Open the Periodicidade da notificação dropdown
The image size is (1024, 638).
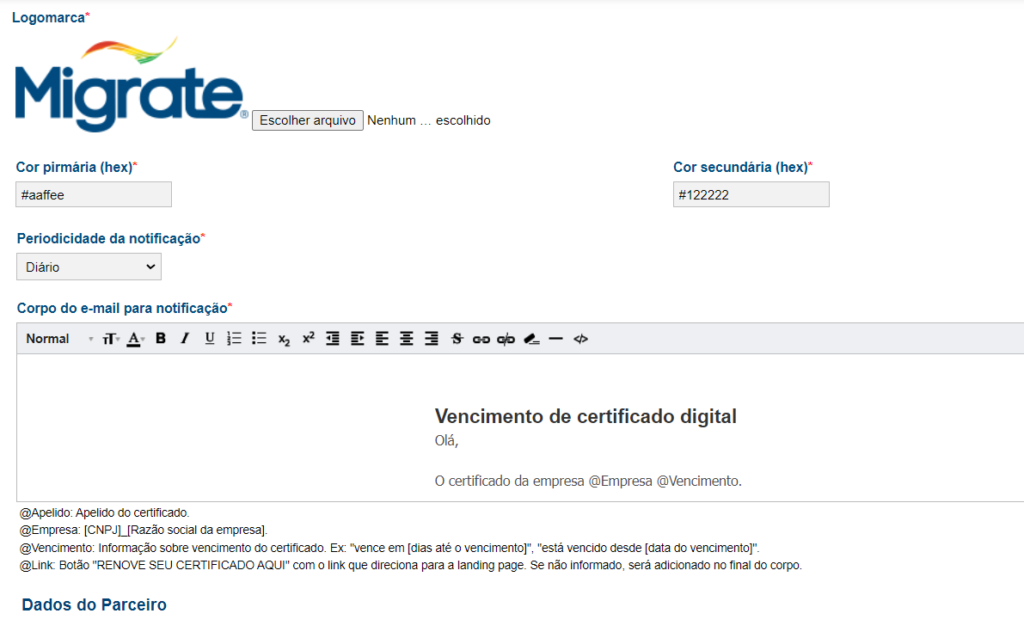point(89,267)
